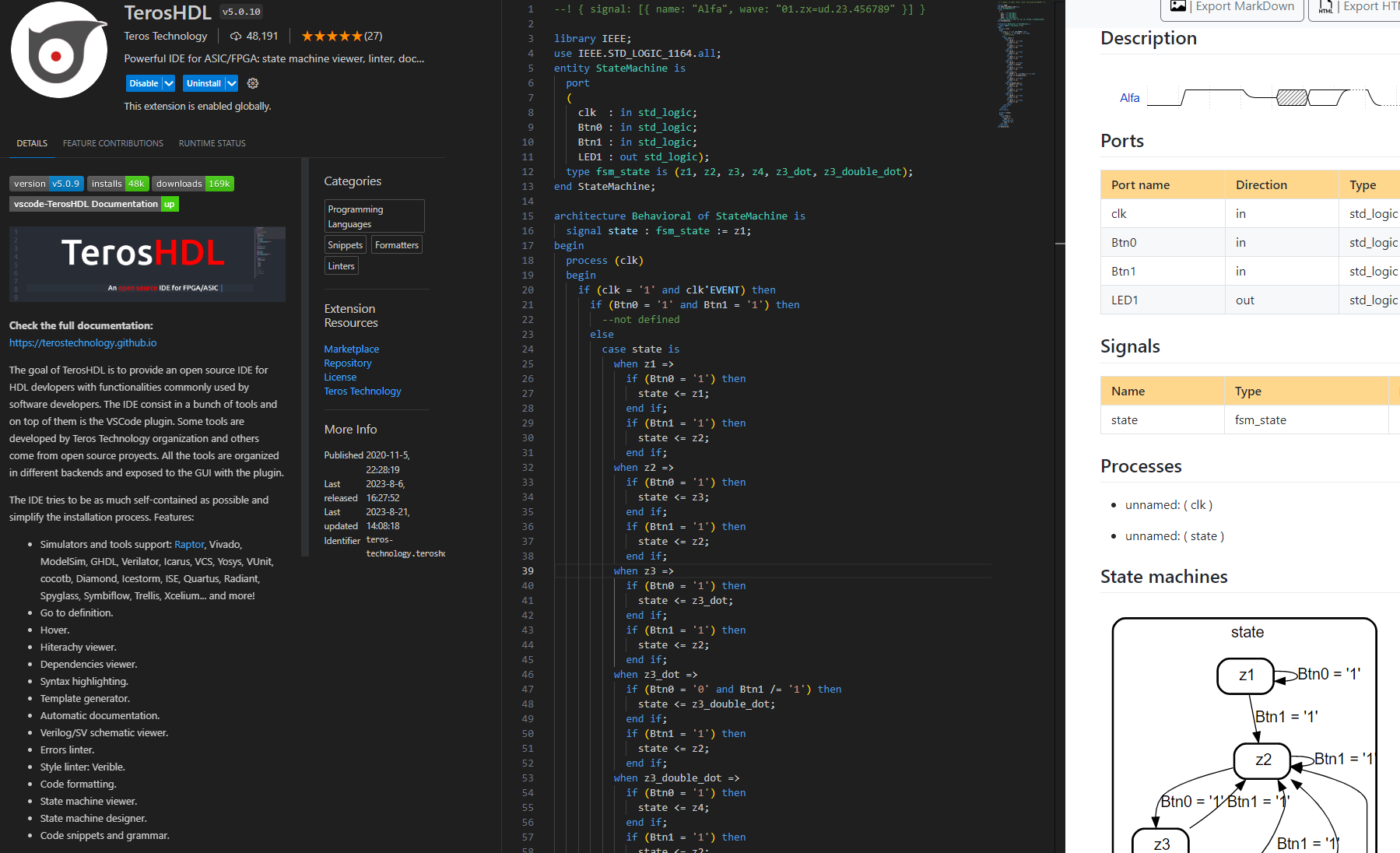Switch to the RUNTIME STATUS tab
Image resolution: width=1400 pixels, height=853 pixels.
(212, 143)
